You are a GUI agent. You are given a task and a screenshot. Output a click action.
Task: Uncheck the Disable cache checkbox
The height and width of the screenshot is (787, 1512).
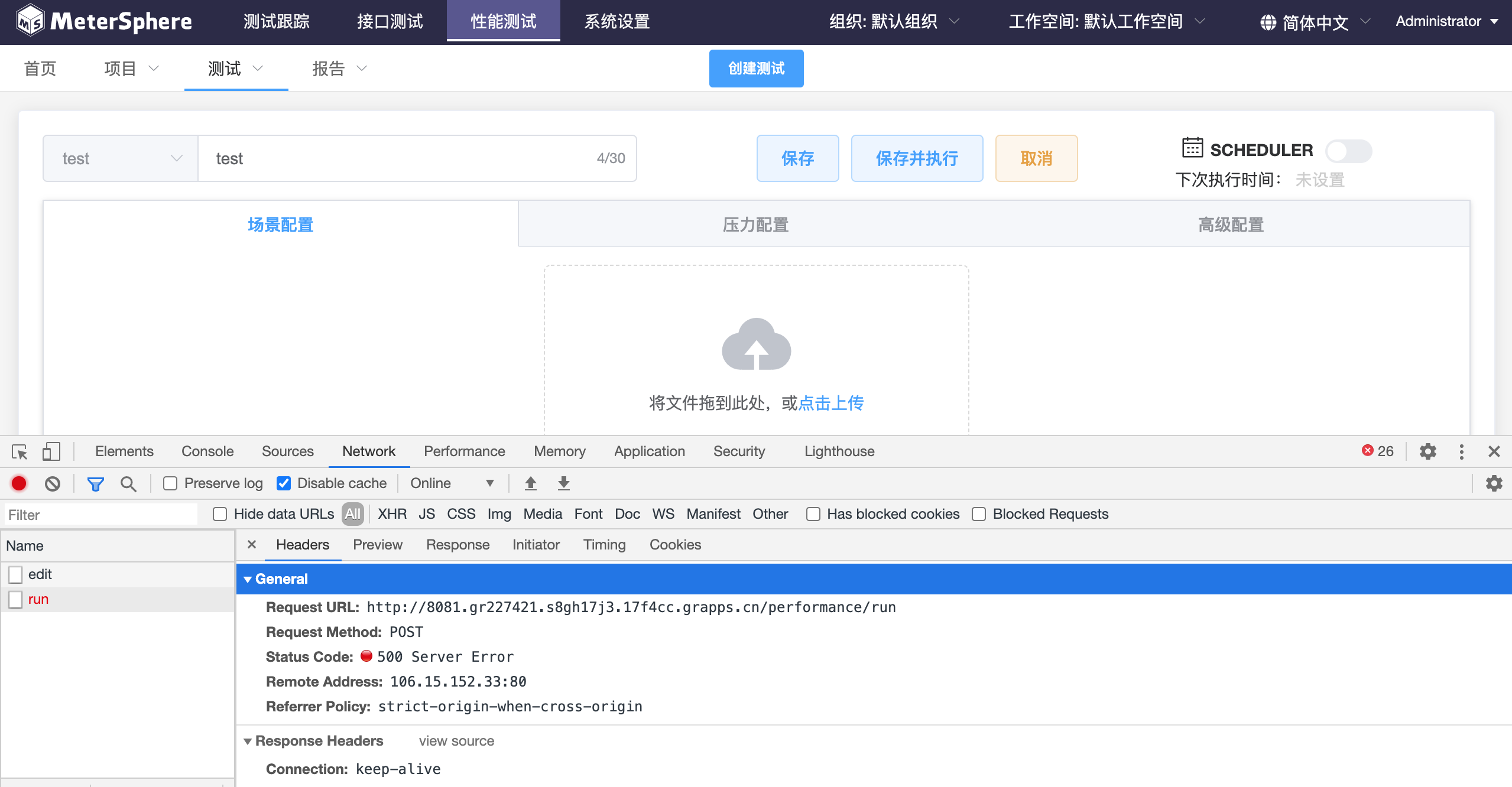click(x=284, y=484)
